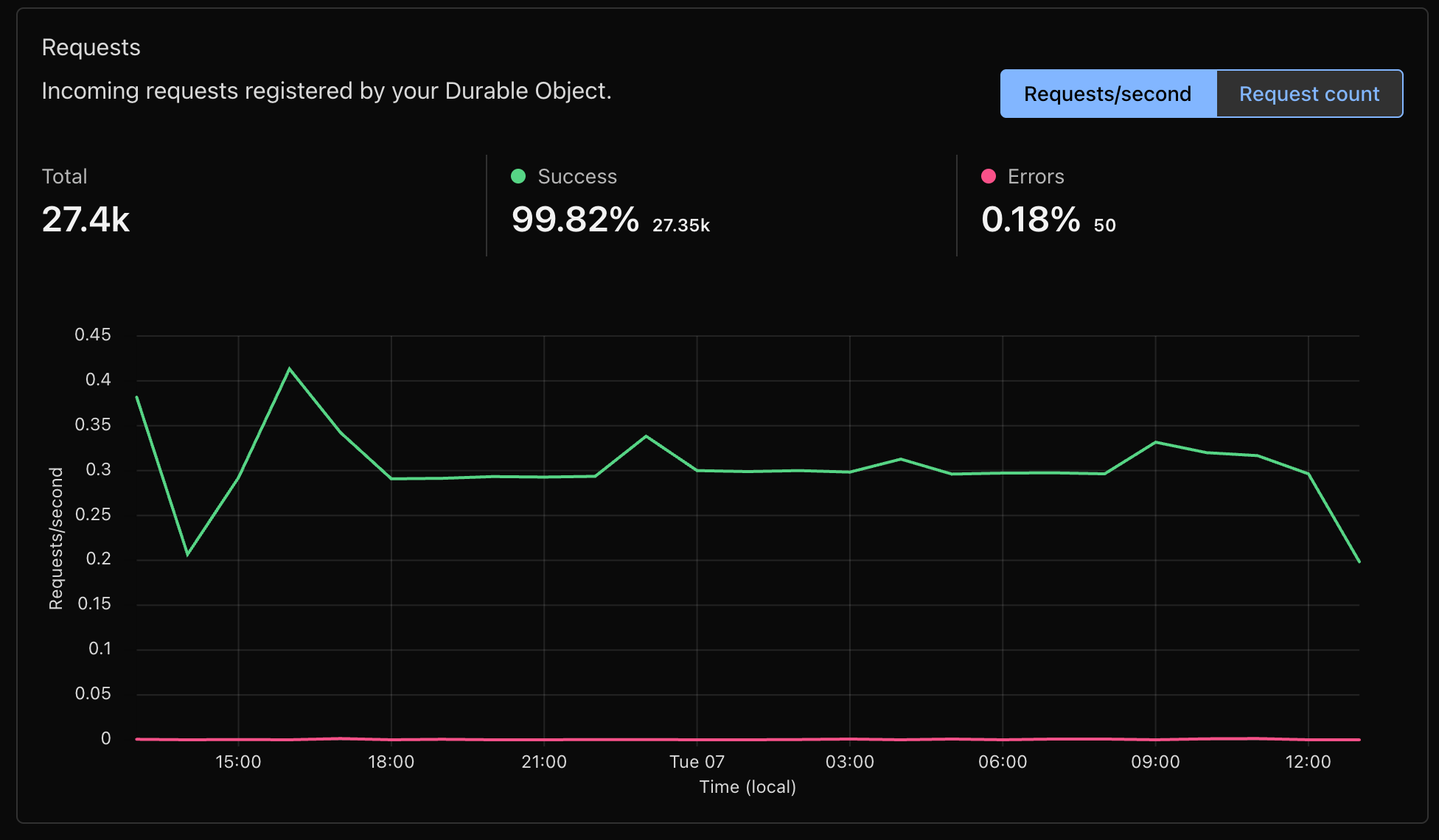Click the green line dip below 15:00
This screenshot has width=1439, height=840.
(188, 554)
